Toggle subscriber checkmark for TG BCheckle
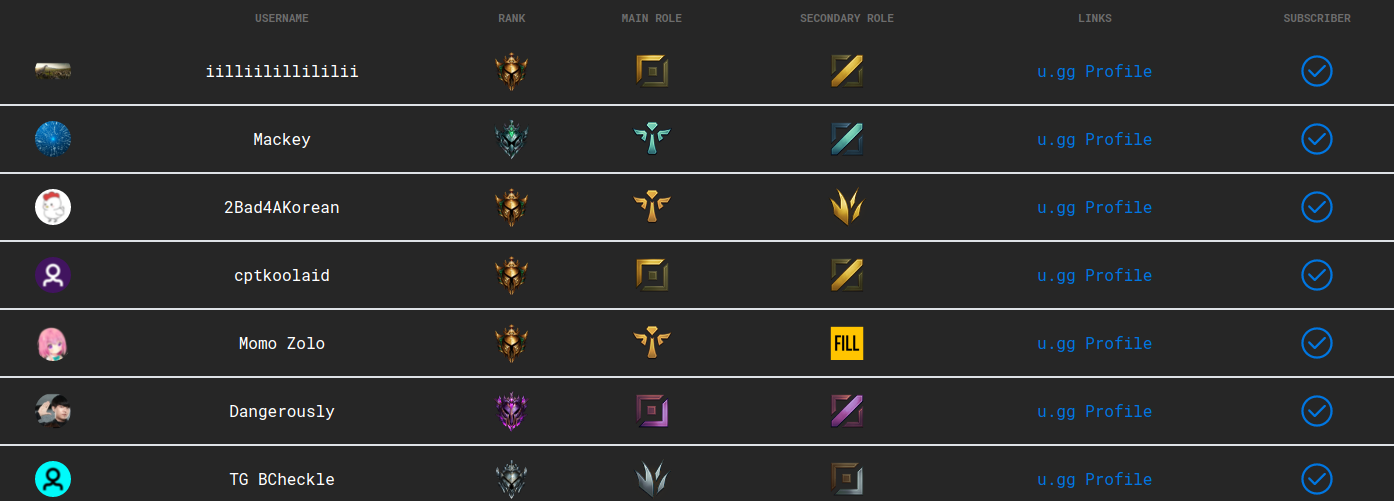 tap(1317, 479)
